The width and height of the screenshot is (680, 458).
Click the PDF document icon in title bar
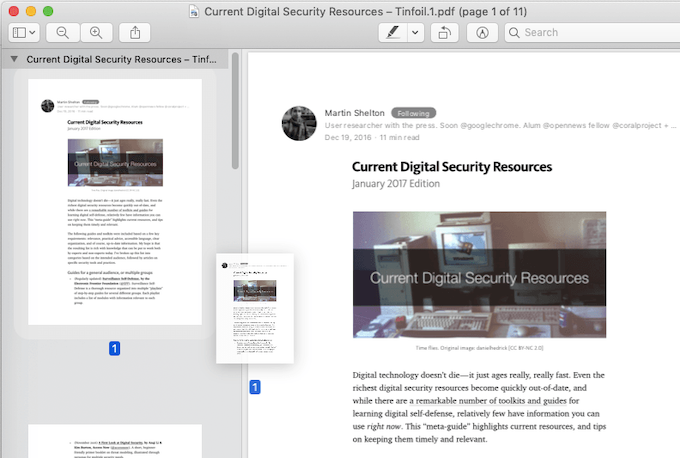point(194,12)
